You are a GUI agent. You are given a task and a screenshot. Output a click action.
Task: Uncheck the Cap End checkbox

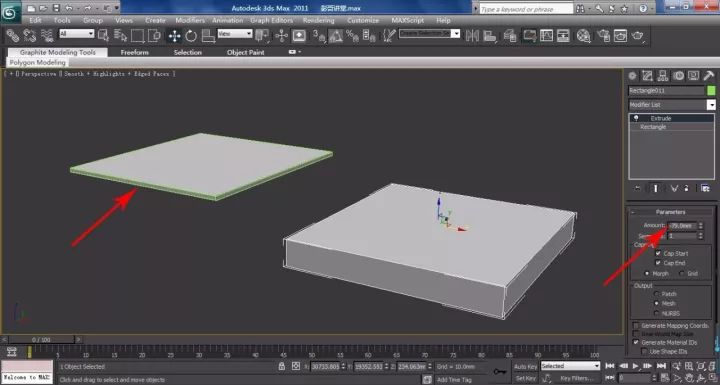(658, 263)
